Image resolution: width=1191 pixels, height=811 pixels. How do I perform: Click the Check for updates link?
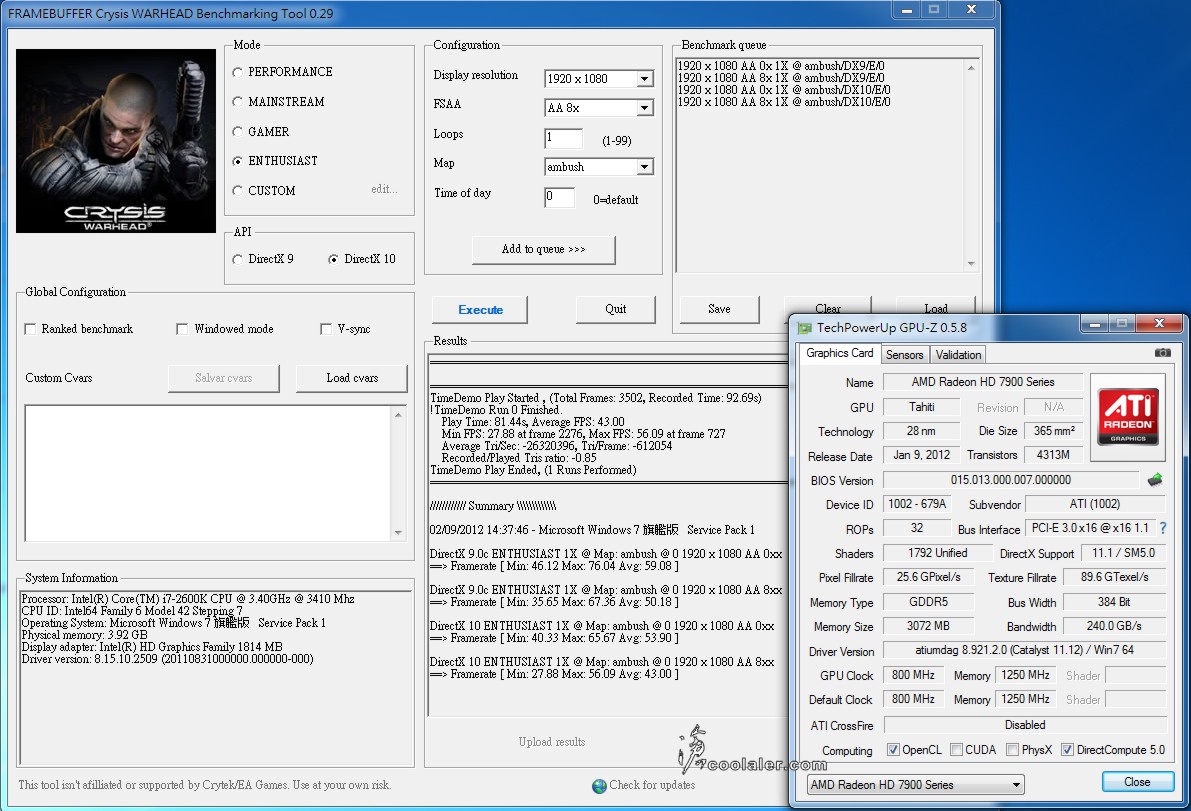point(652,785)
